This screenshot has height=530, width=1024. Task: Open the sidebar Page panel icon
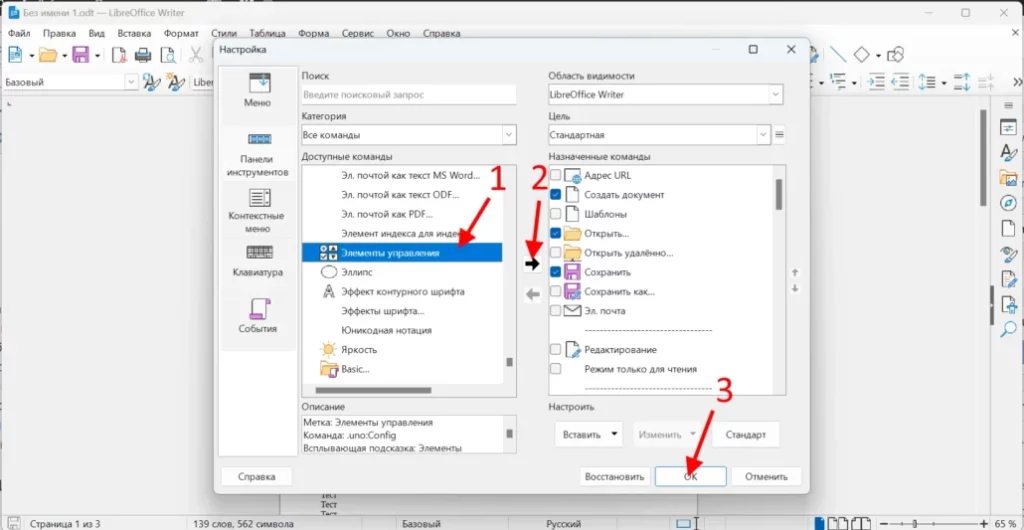pos(1009,228)
